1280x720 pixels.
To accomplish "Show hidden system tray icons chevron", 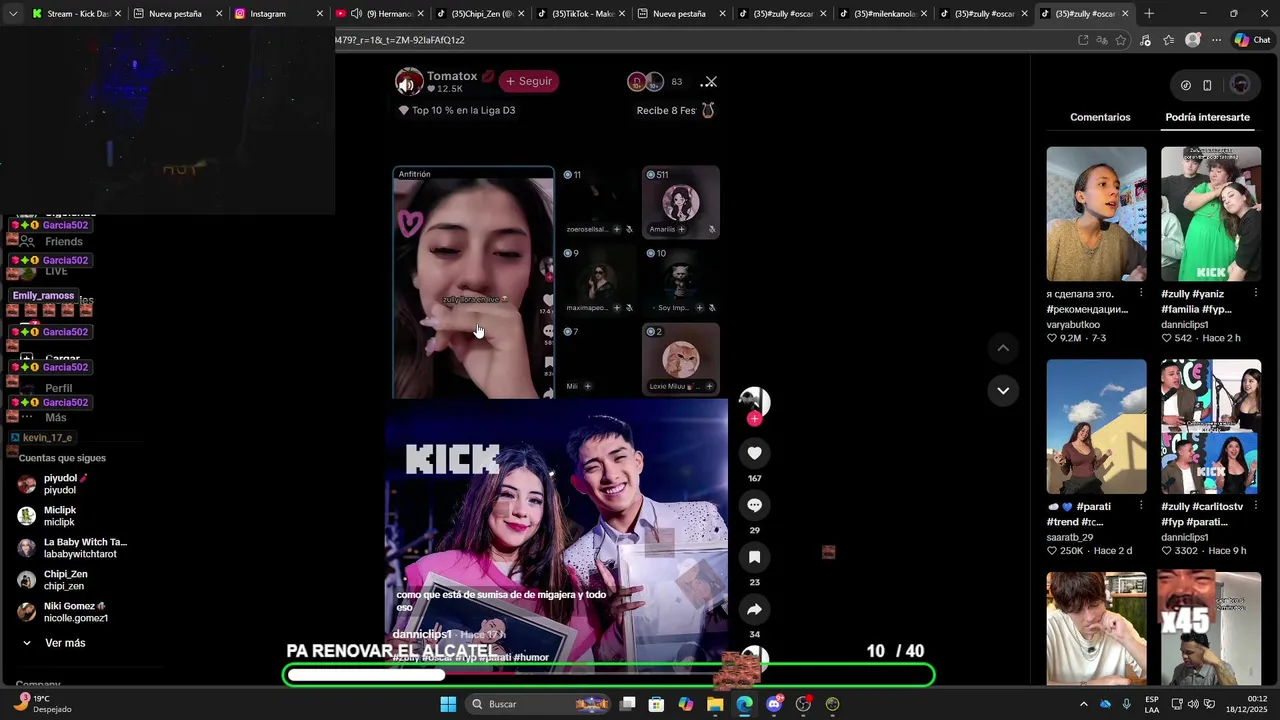I will tap(1083, 704).
